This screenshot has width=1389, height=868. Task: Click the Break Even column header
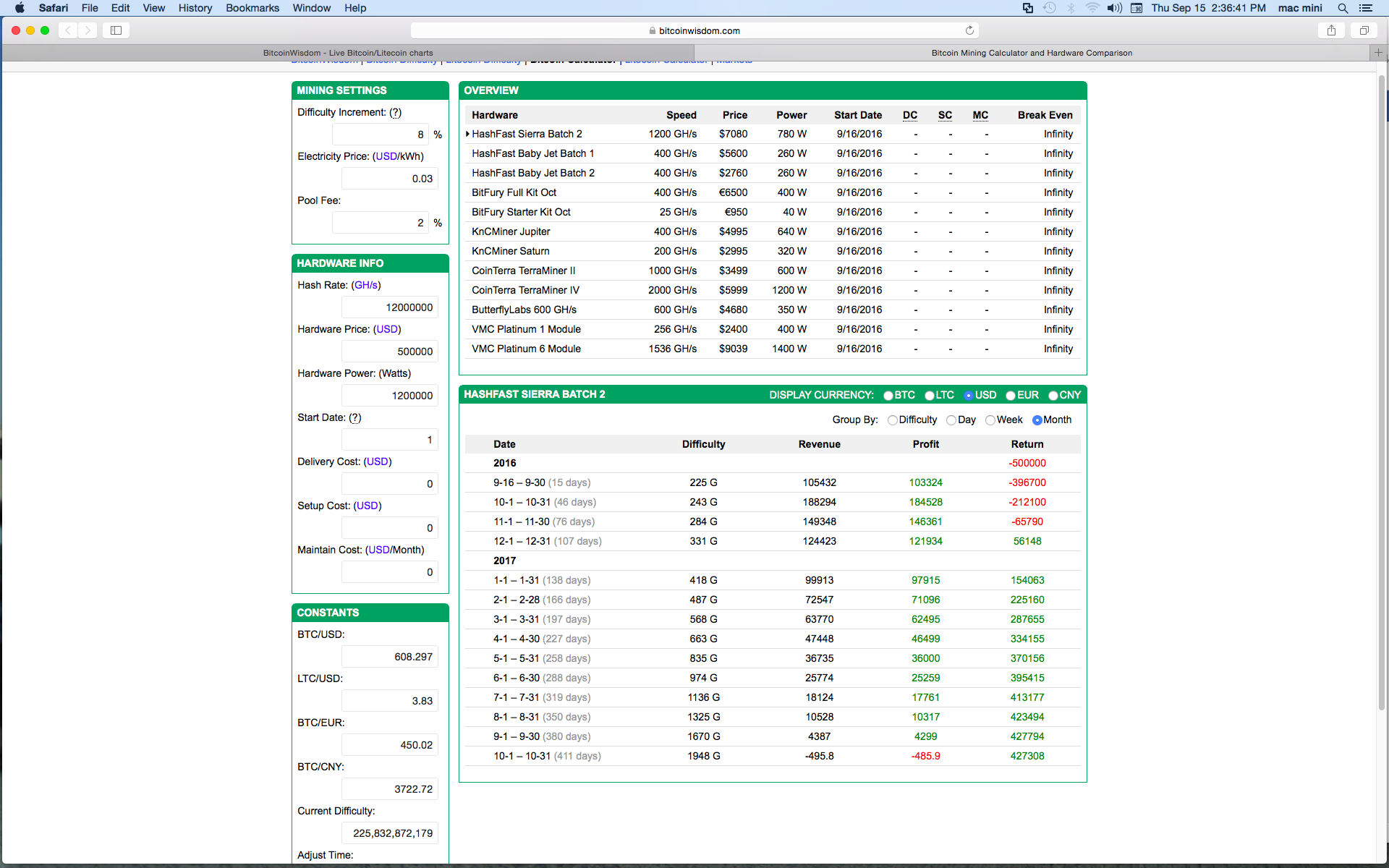1045,115
